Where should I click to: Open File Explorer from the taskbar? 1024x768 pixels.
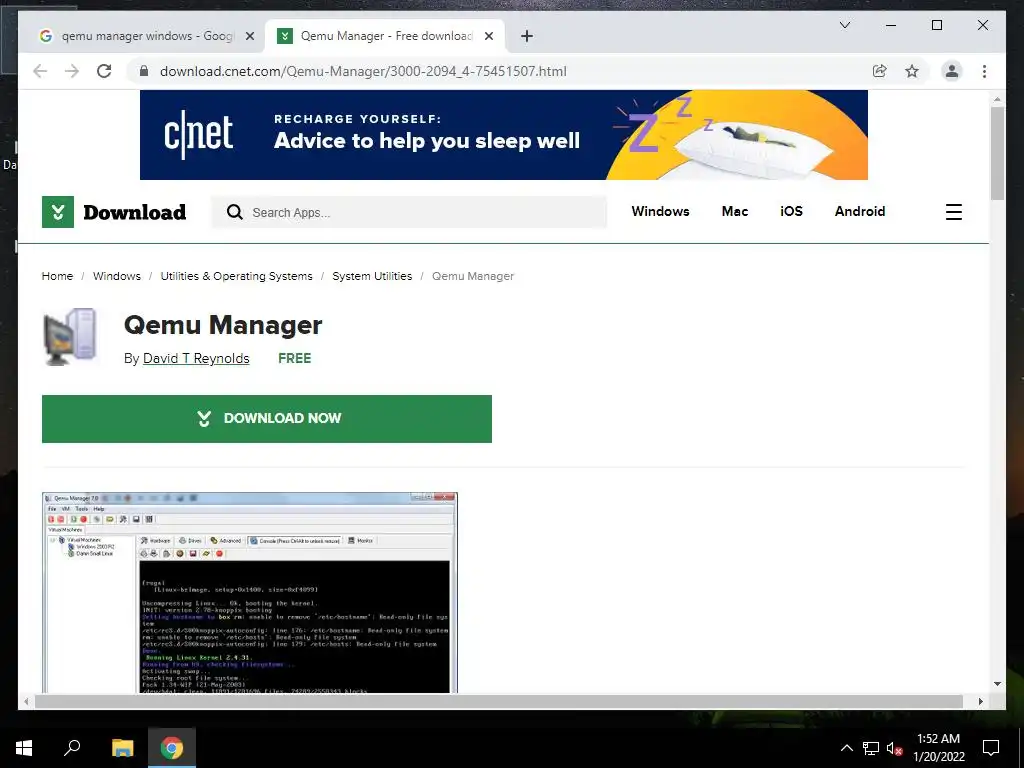(x=122, y=748)
